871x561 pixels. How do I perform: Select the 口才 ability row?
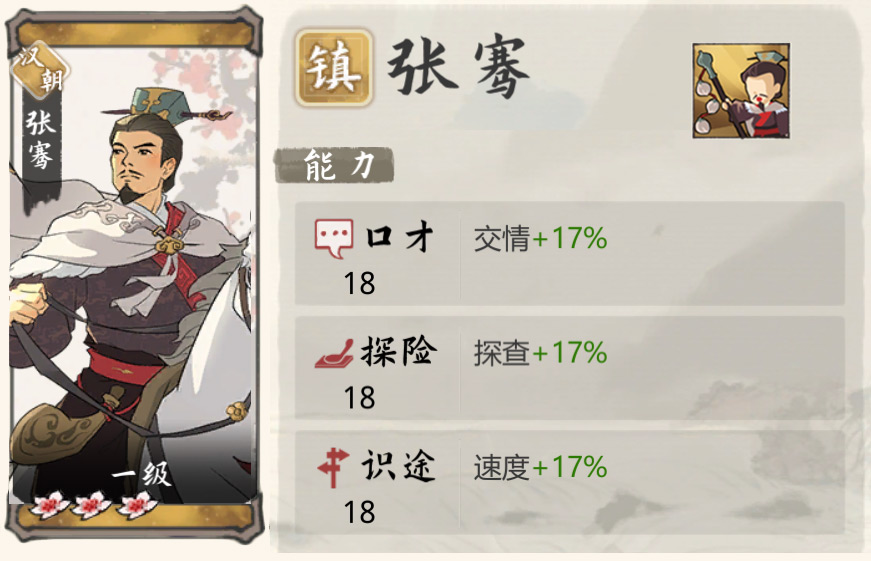point(569,253)
